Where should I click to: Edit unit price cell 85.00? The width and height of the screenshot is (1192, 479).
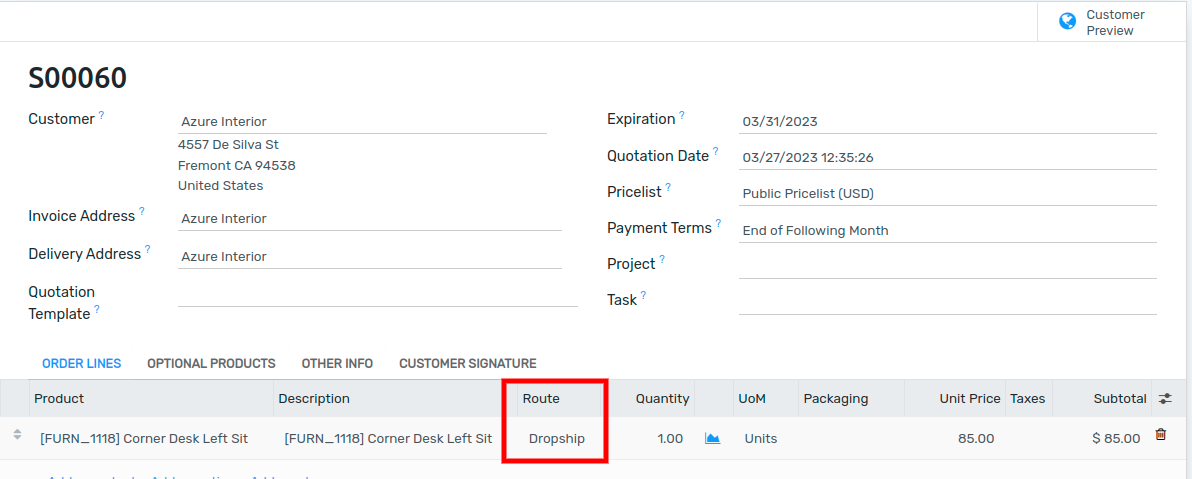(x=953, y=439)
